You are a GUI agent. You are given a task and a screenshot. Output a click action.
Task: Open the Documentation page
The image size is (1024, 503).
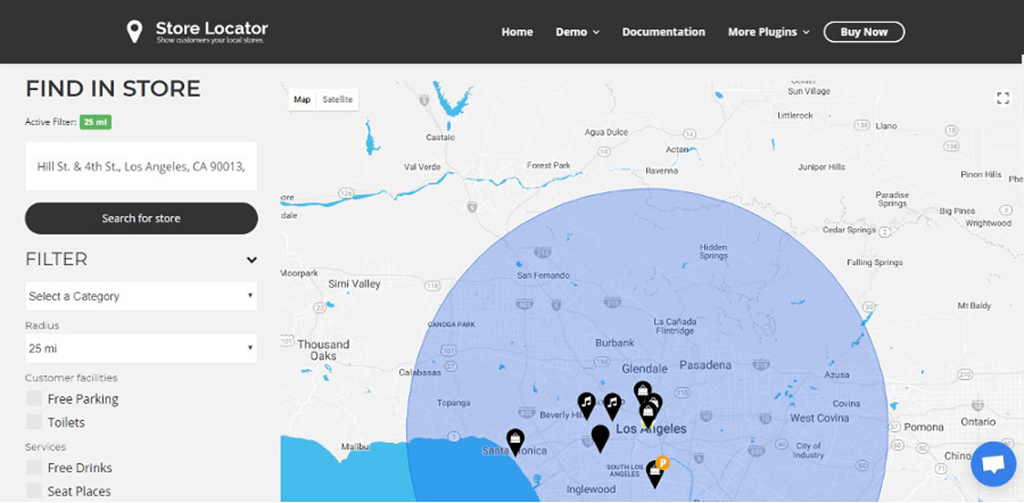pyautogui.click(x=664, y=32)
